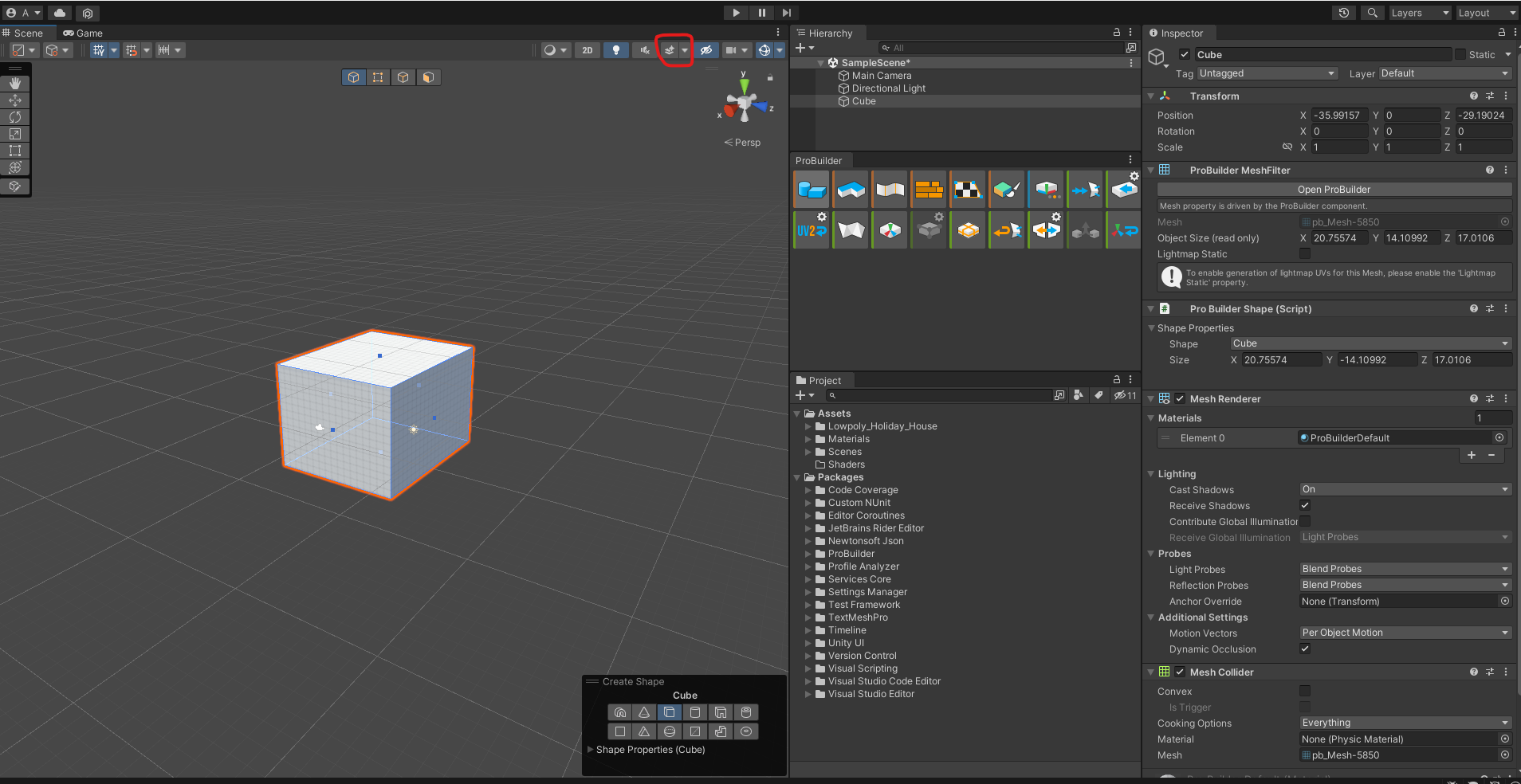Uncheck Receive Shadows checkbox
The height and width of the screenshot is (784, 1521).
1305,505
